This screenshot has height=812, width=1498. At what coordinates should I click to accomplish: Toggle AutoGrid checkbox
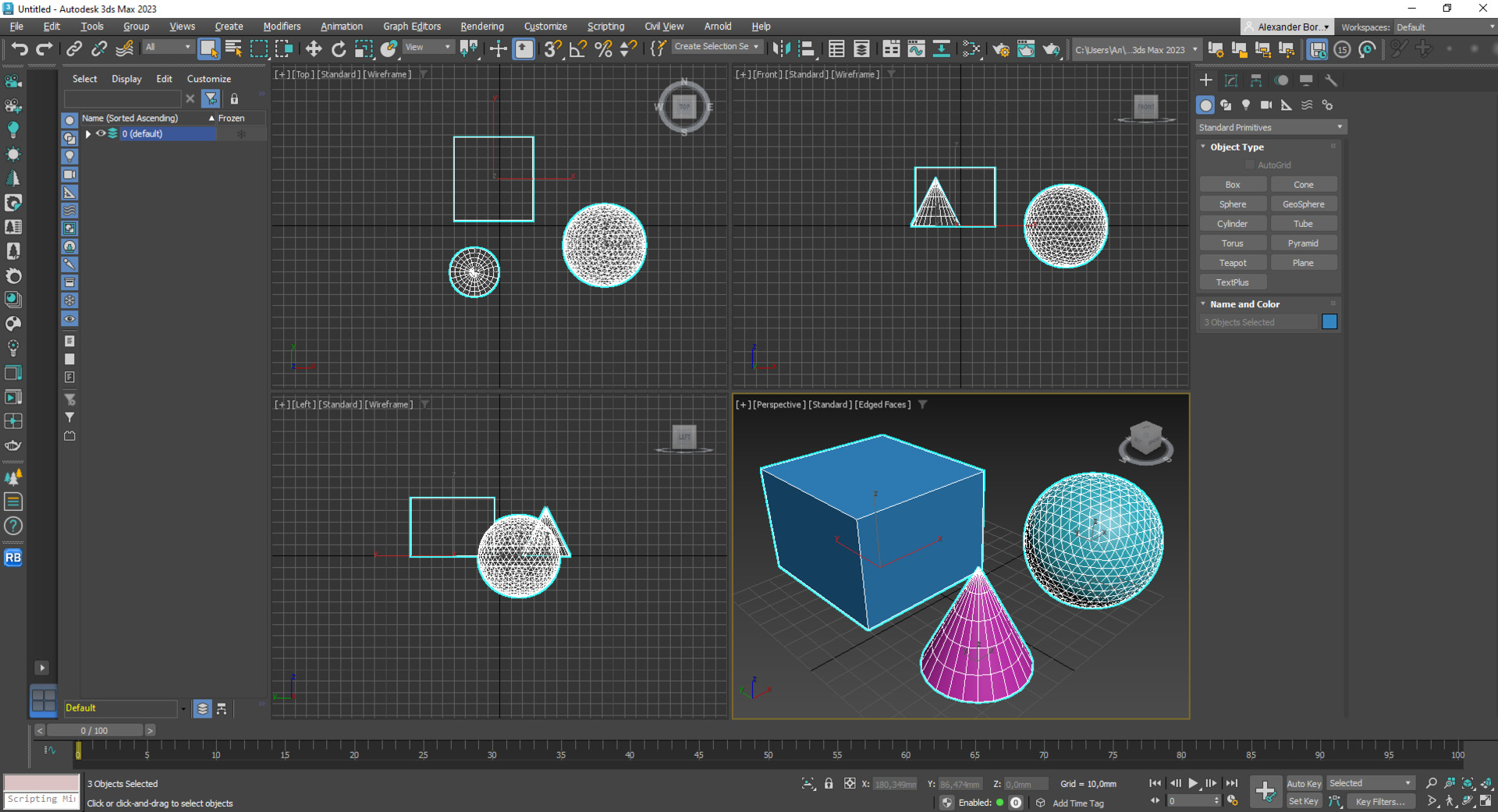point(1250,165)
